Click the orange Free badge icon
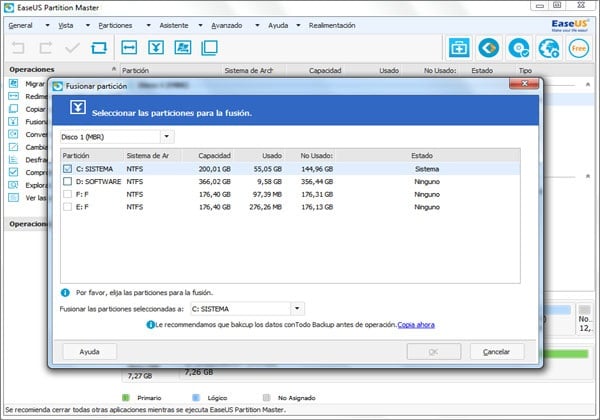The width and height of the screenshot is (600, 420). (x=578, y=48)
